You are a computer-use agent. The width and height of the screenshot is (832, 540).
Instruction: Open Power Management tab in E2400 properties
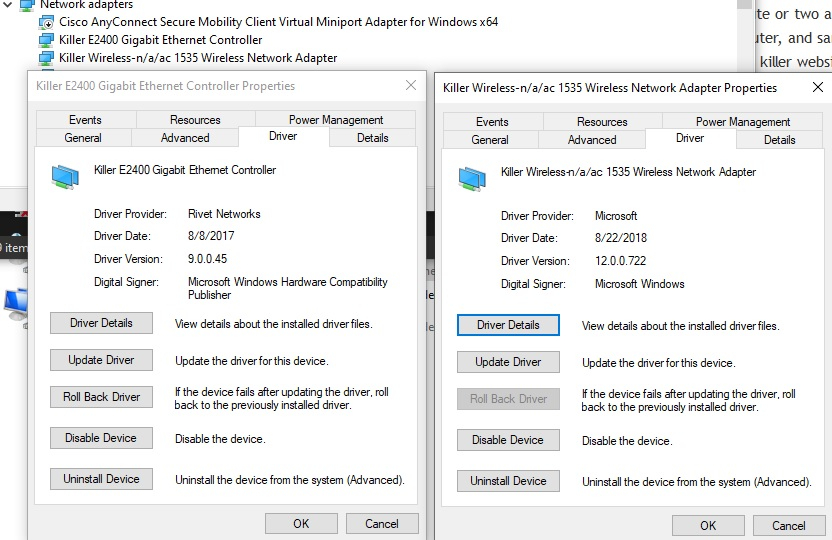pos(336,120)
